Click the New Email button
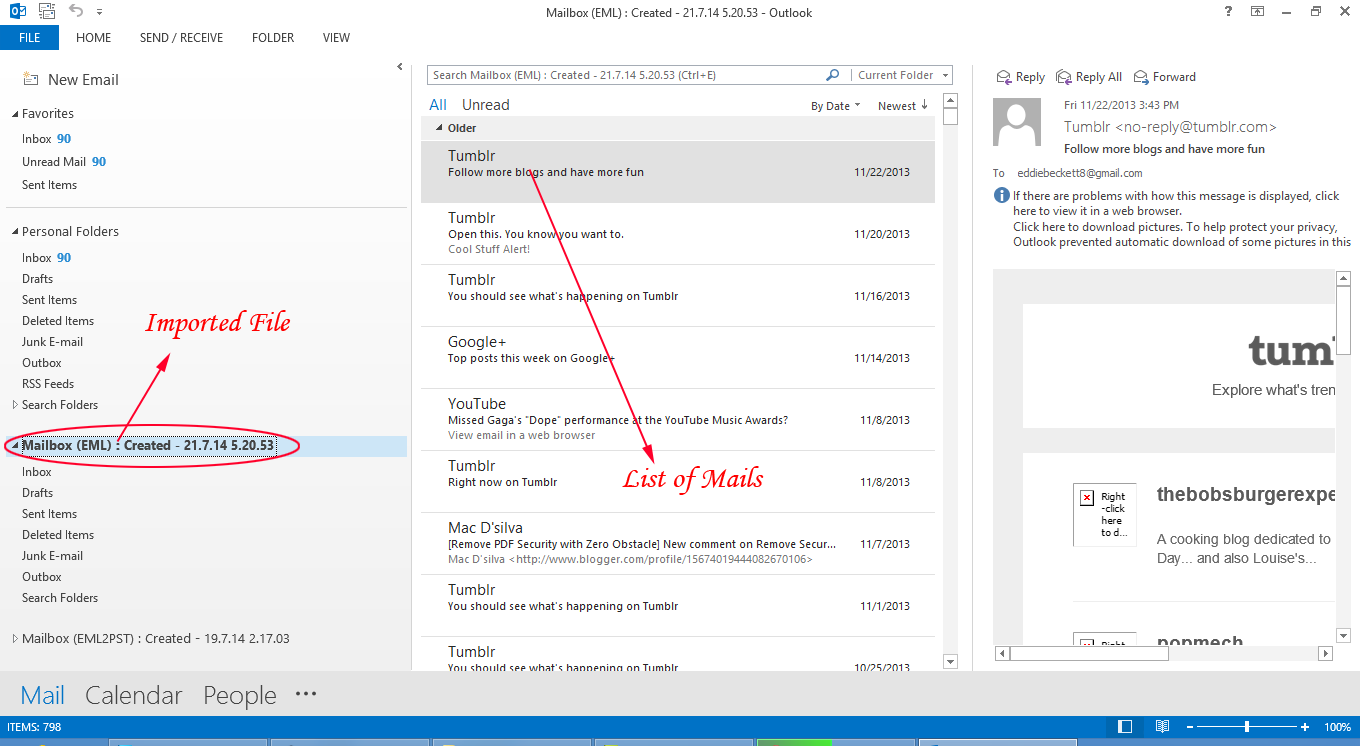1360x746 pixels. [x=70, y=80]
